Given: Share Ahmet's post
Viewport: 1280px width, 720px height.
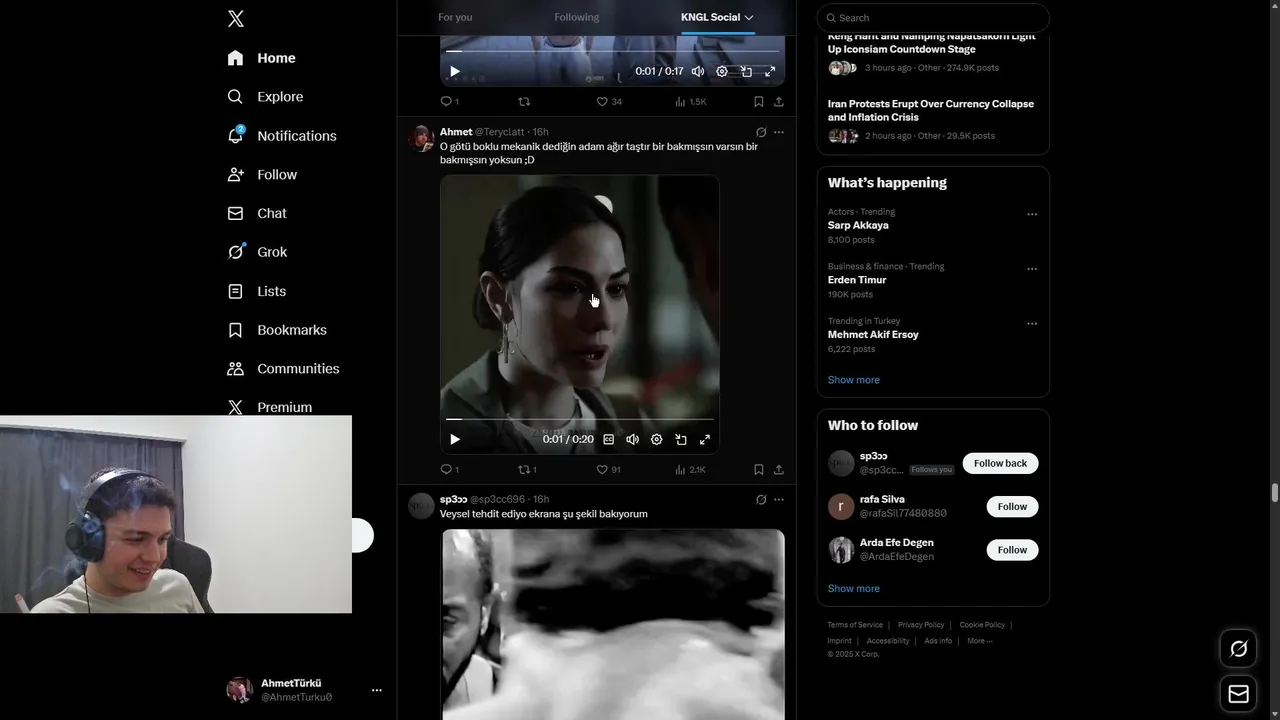Looking at the screenshot, I should tap(778, 470).
